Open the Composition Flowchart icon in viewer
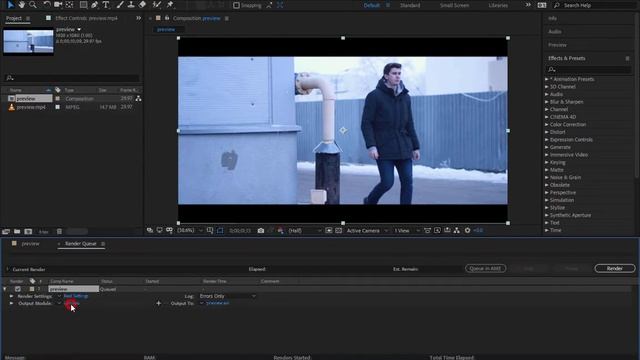The width and height of the screenshot is (640, 360). (x=457, y=231)
